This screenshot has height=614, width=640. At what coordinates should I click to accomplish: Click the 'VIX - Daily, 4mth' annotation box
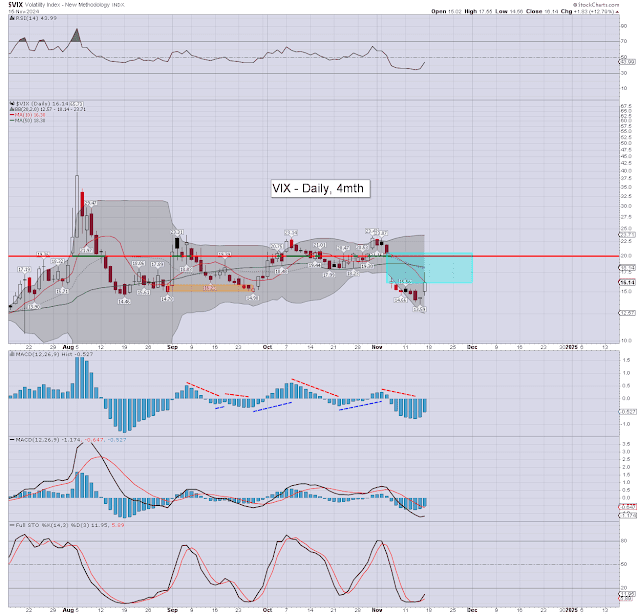click(320, 189)
